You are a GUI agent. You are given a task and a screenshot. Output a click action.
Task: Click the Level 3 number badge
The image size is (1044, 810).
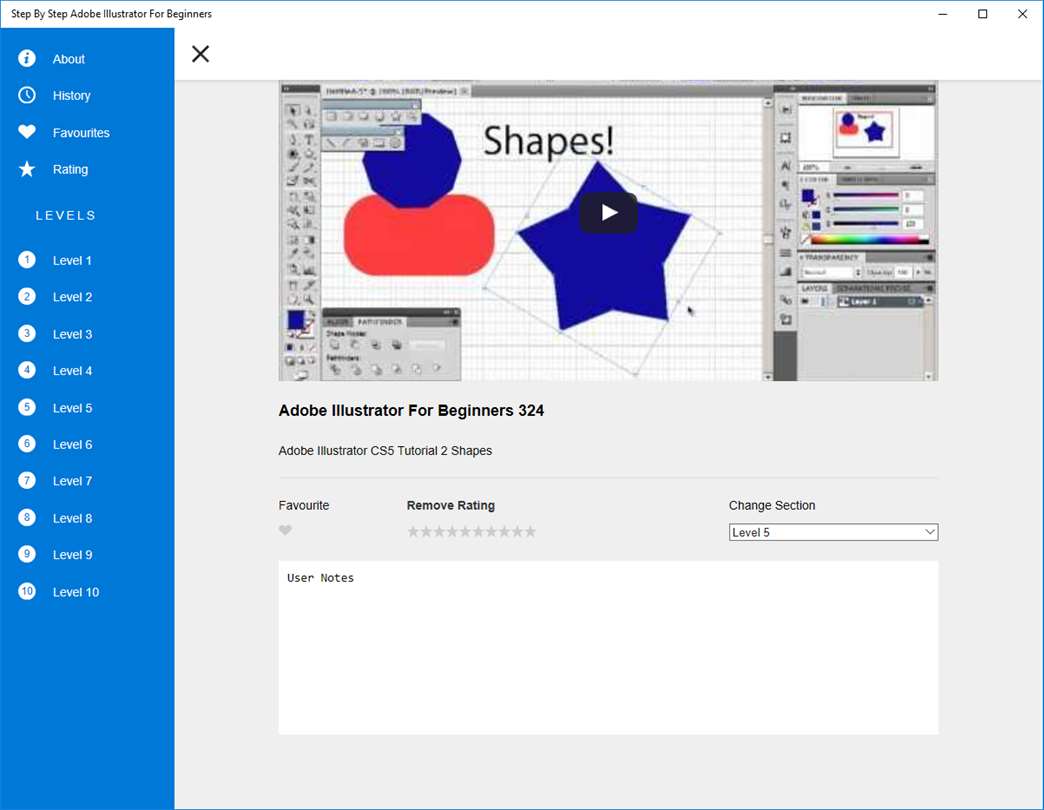(x=27, y=333)
